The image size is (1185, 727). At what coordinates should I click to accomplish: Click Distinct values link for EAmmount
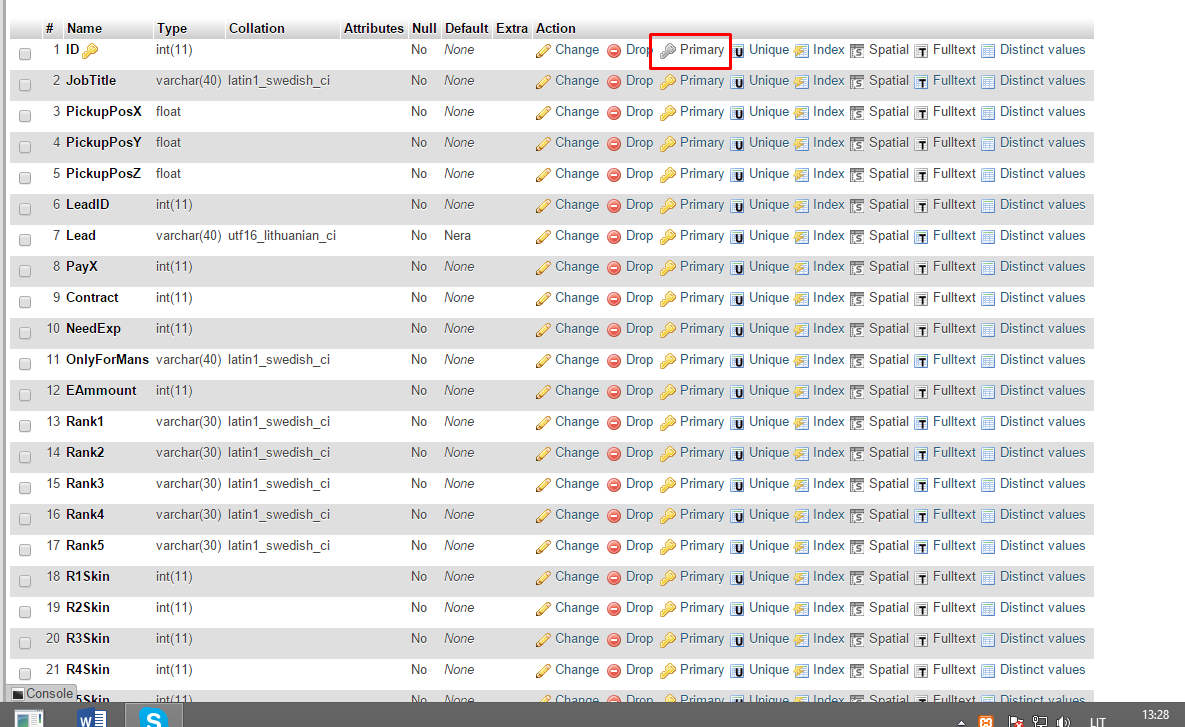1042,391
